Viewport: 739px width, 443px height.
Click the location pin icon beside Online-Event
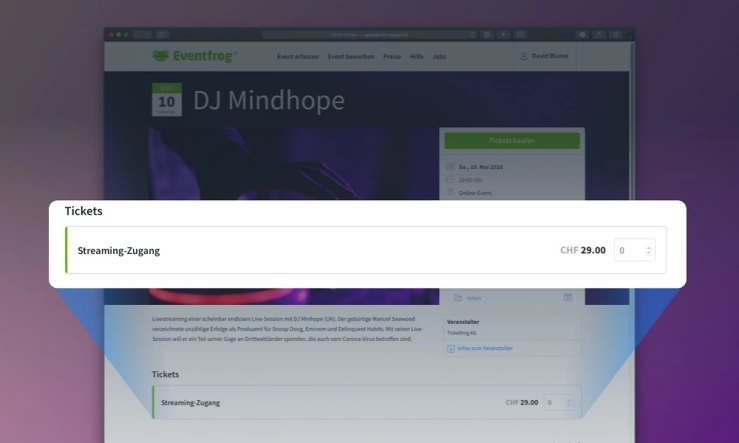pyautogui.click(x=450, y=192)
